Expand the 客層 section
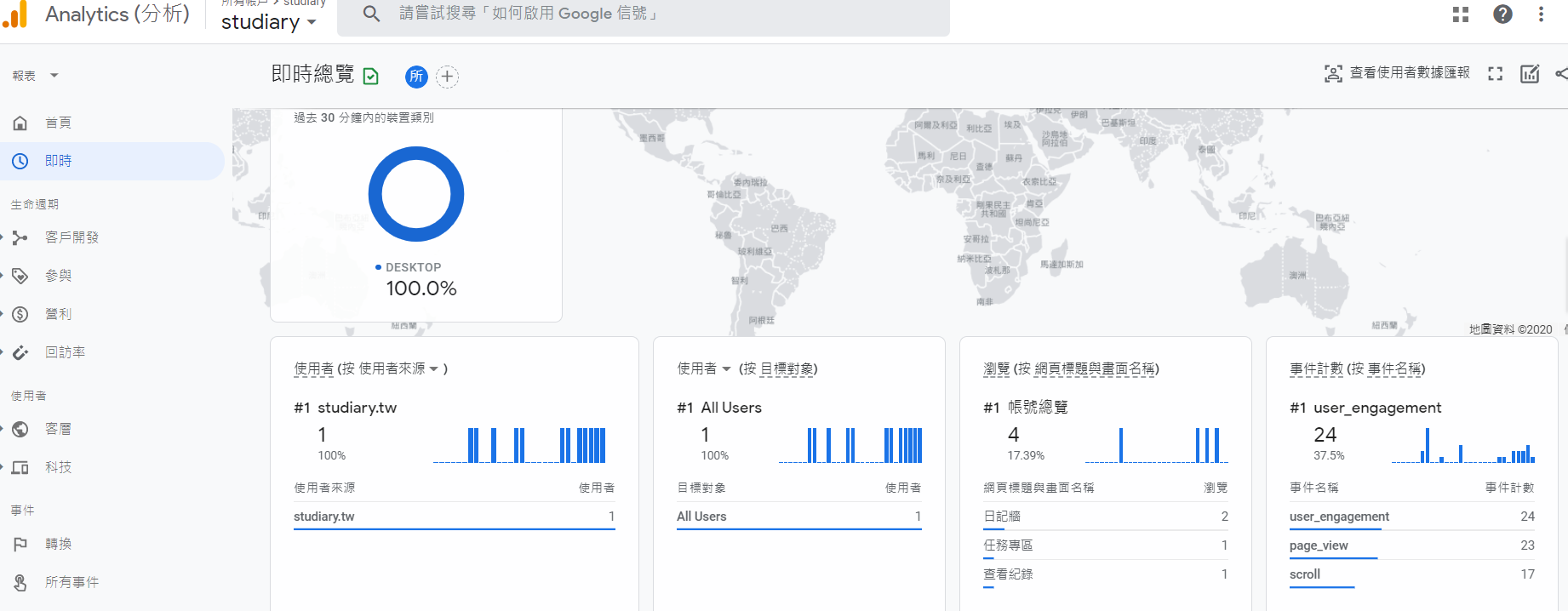 pyautogui.click(x=59, y=429)
